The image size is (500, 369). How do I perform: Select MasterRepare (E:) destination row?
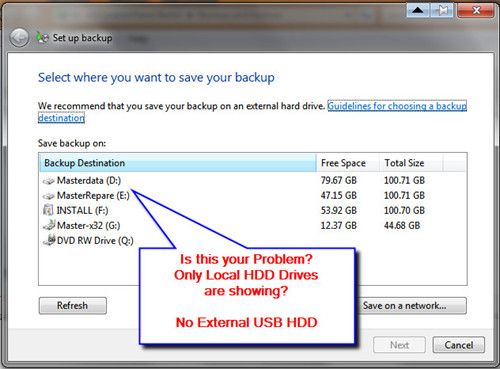click(x=253, y=196)
